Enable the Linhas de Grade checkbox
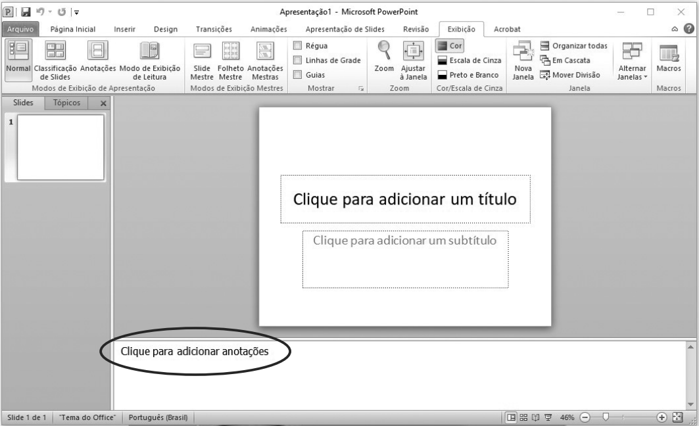 point(297,60)
